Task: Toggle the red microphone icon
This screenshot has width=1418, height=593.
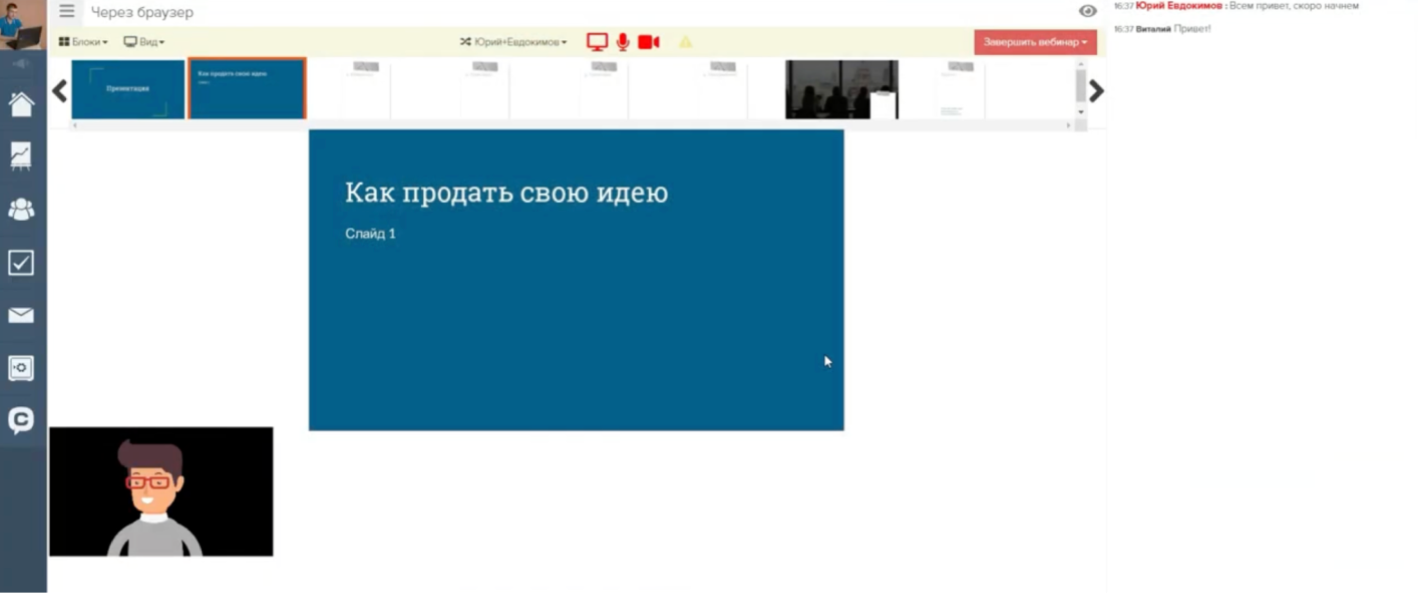Action: pos(623,42)
